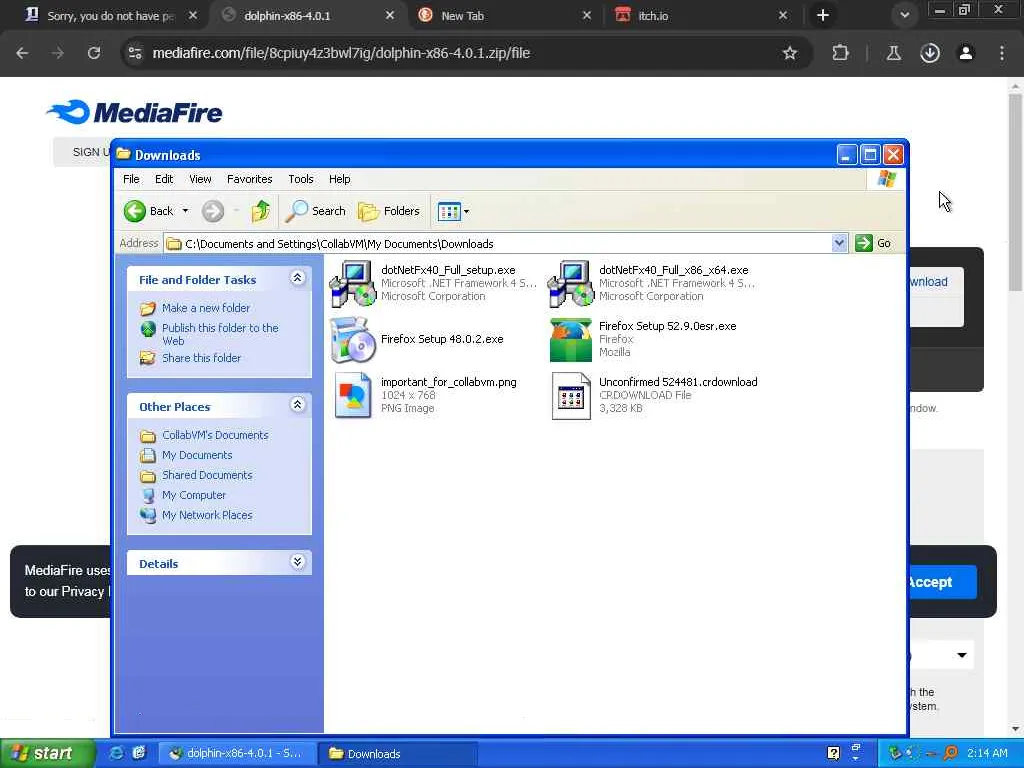Open My Computer from Other Places
1024x768 pixels.
point(193,495)
